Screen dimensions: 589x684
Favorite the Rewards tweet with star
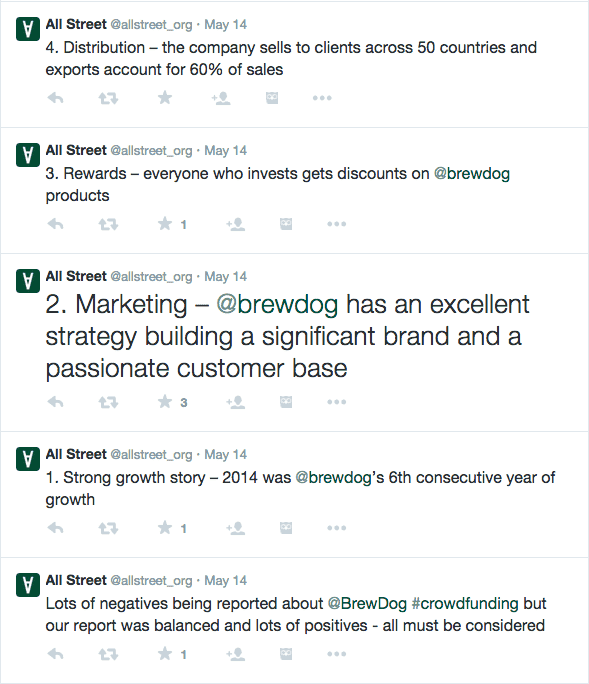pyautogui.click(x=164, y=223)
